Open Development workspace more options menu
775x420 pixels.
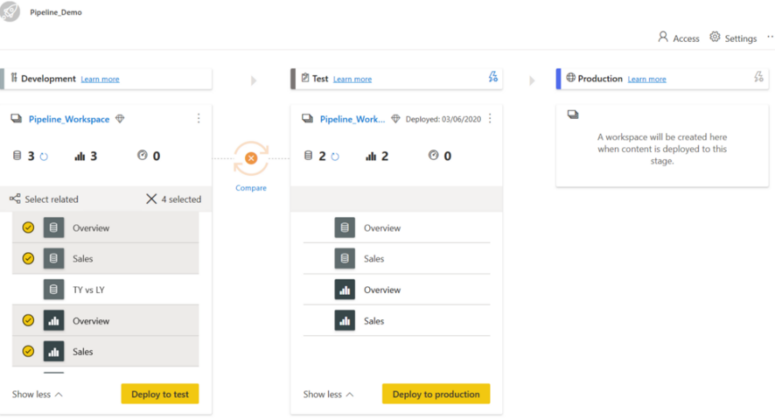[x=198, y=119]
